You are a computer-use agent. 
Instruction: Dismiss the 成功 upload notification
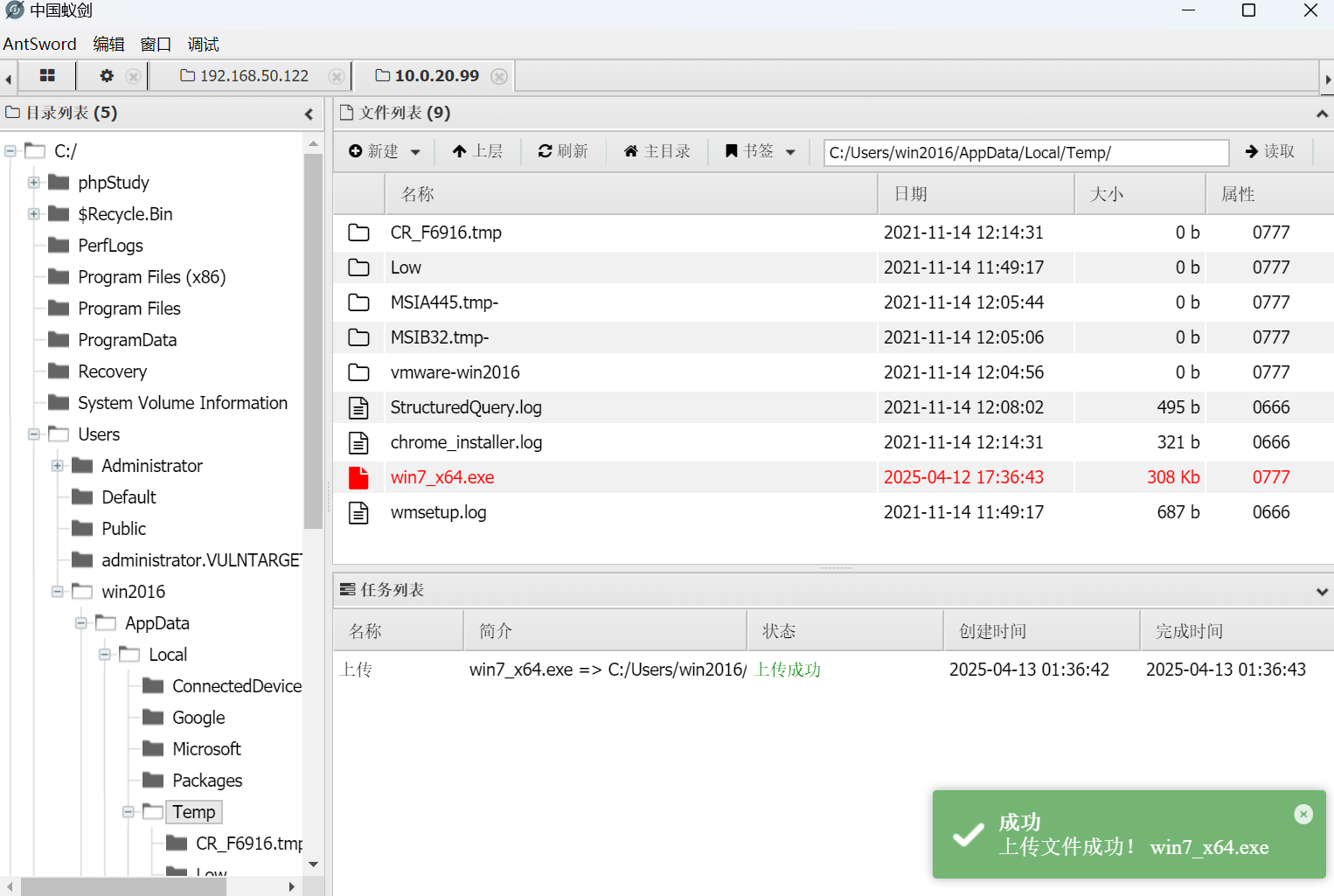pos(1303,814)
